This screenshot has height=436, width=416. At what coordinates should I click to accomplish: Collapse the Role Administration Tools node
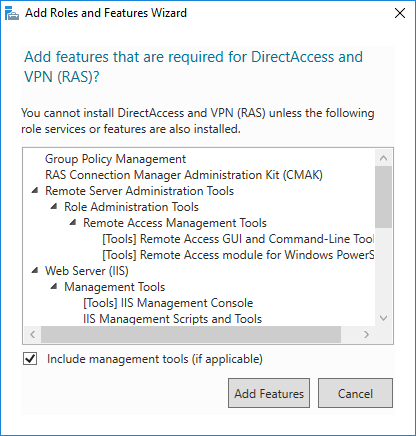(x=54, y=207)
